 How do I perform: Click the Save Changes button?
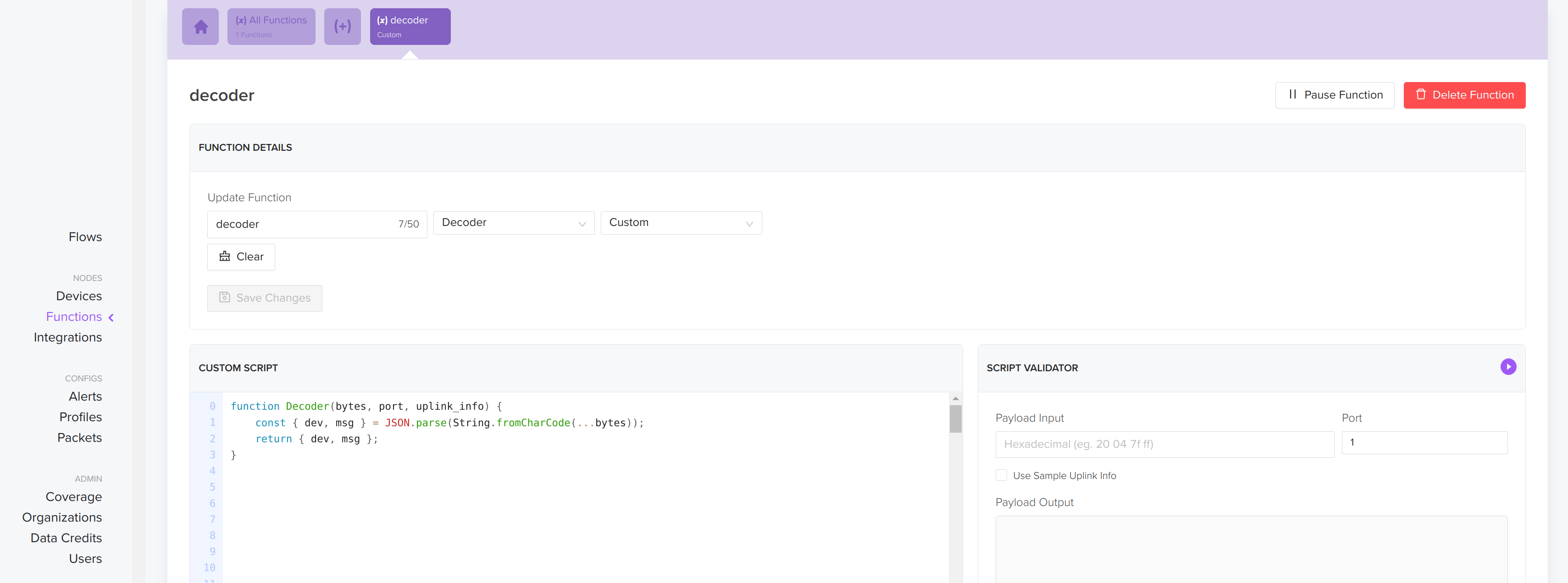[264, 298]
